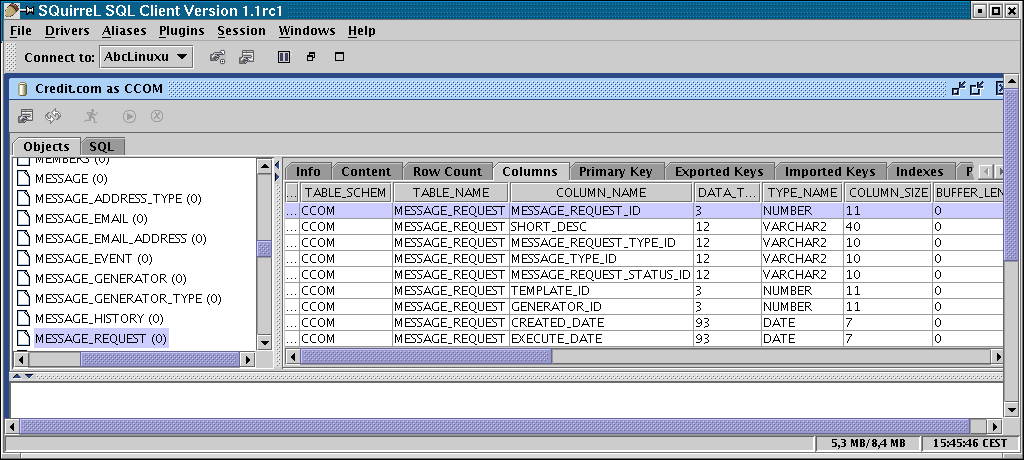Image resolution: width=1024 pixels, height=460 pixels.
Task: Switch to the Content tab
Action: point(366,172)
